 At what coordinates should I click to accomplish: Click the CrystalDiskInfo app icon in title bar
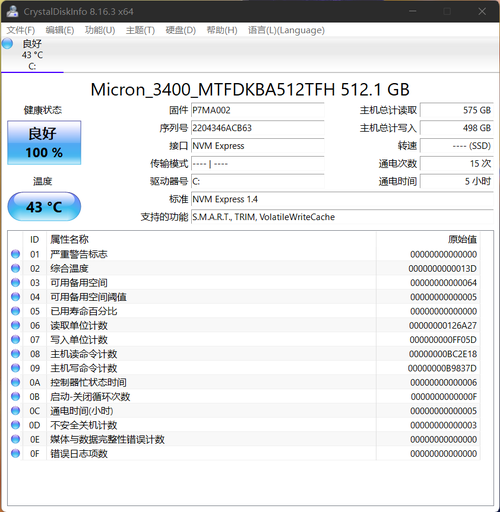[x=12, y=11]
